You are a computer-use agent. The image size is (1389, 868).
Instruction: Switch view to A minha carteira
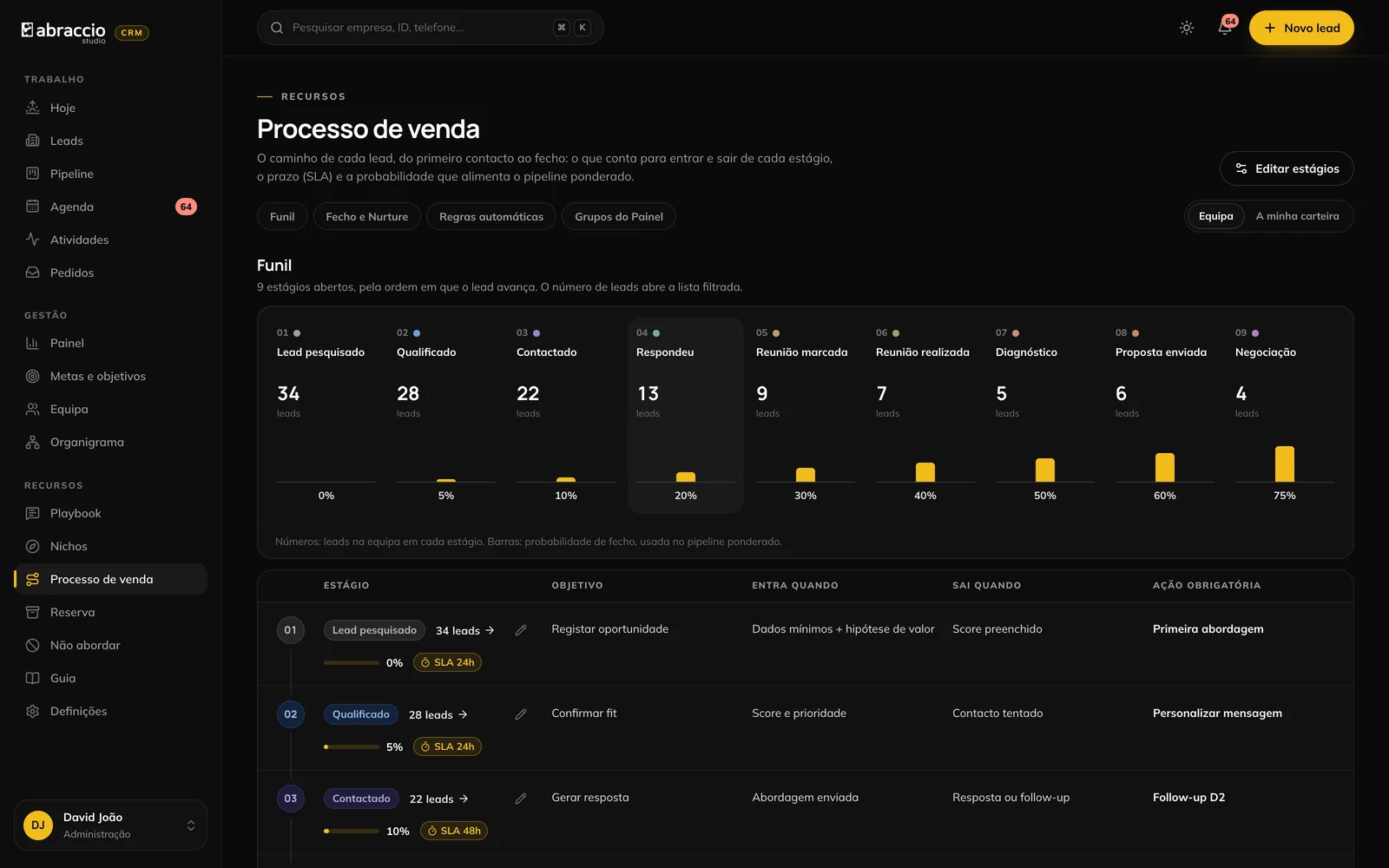click(x=1297, y=216)
